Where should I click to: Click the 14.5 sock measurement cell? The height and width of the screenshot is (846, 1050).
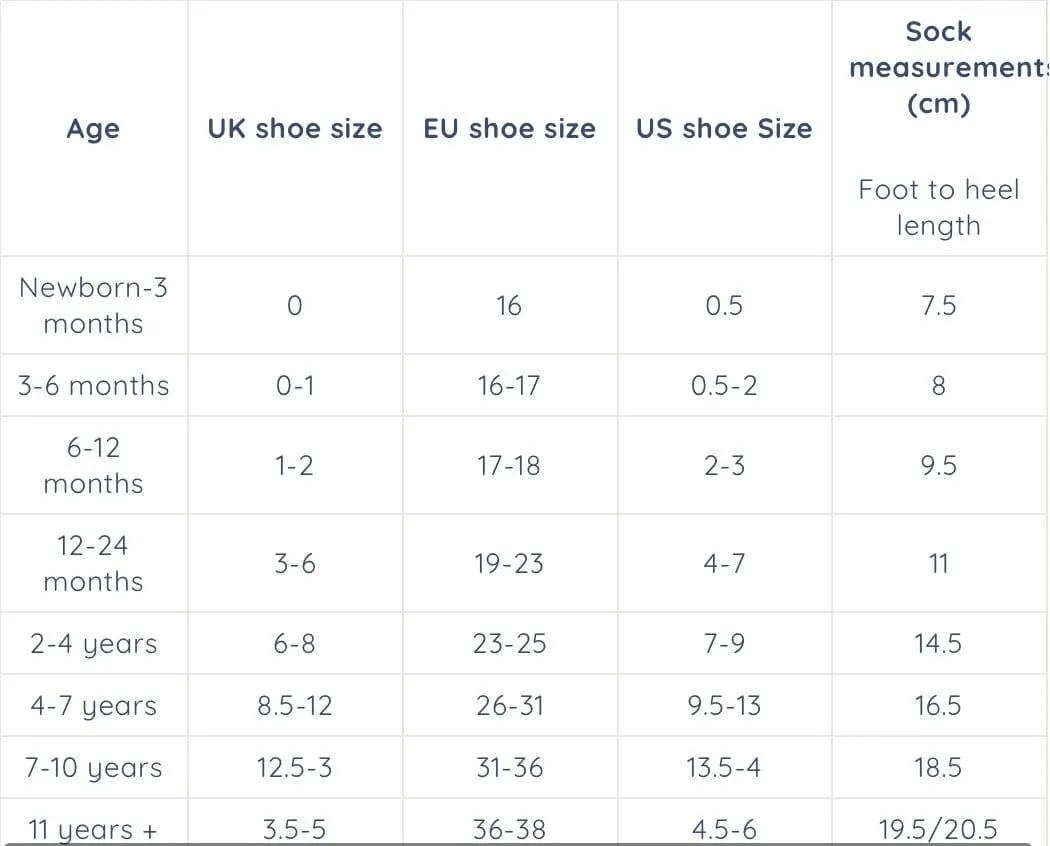click(x=938, y=644)
